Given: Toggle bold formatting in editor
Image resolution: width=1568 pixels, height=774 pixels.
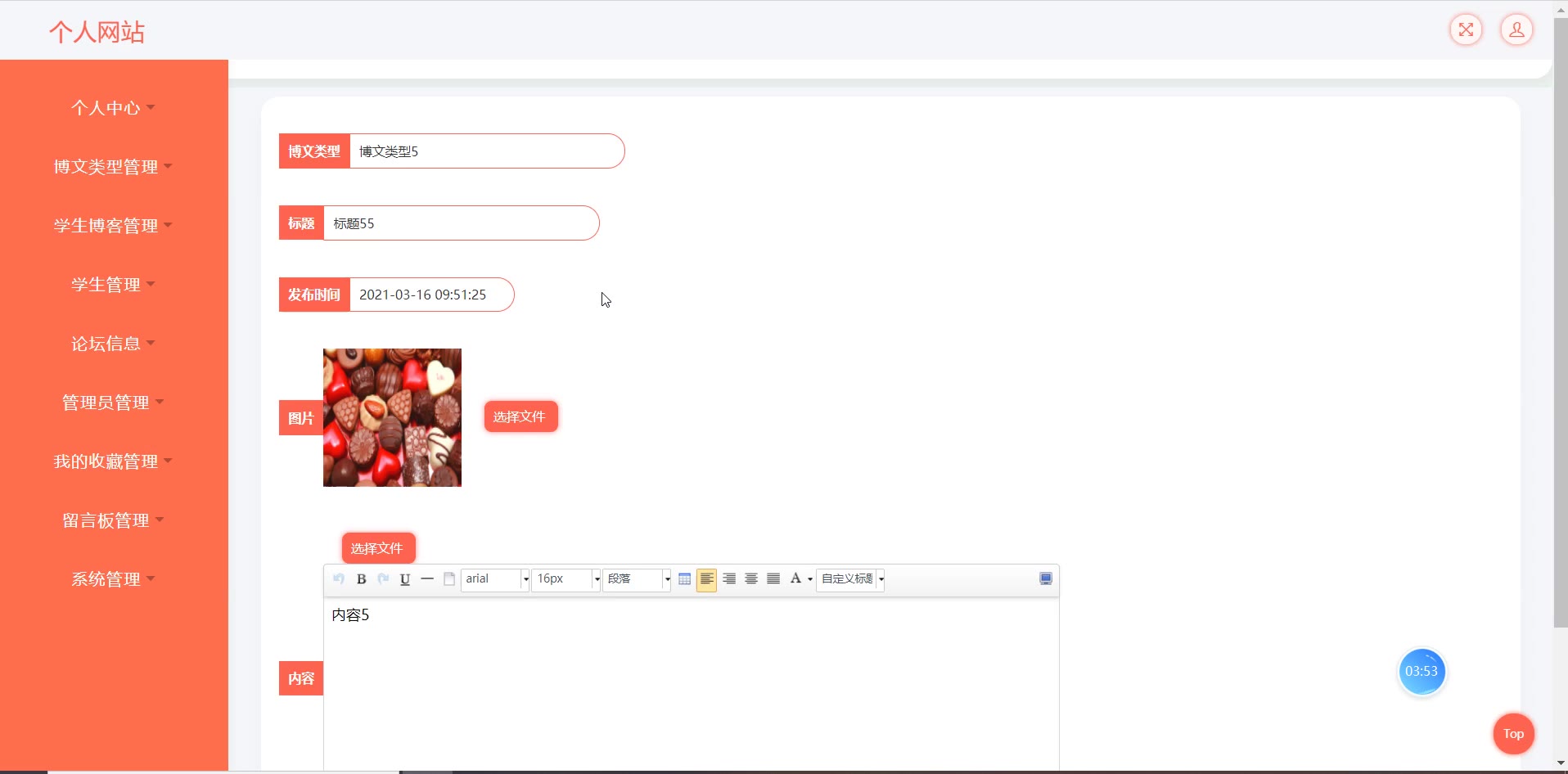Looking at the screenshot, I should click(x=361, y=579).
